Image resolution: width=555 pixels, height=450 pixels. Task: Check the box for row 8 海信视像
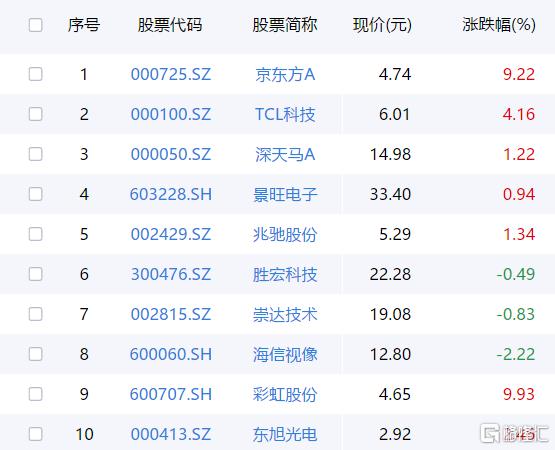pos(35,354)
